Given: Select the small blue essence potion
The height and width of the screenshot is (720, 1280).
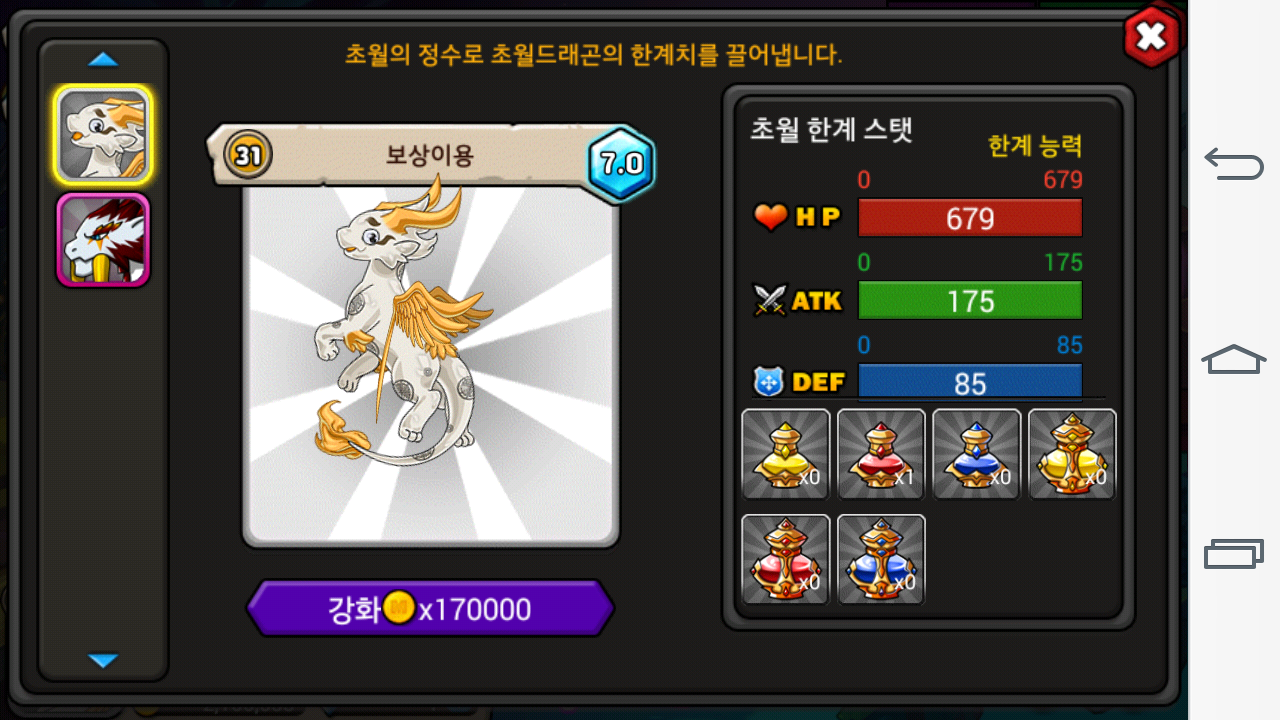Looking at the screenshot, I should click(977, 454).
